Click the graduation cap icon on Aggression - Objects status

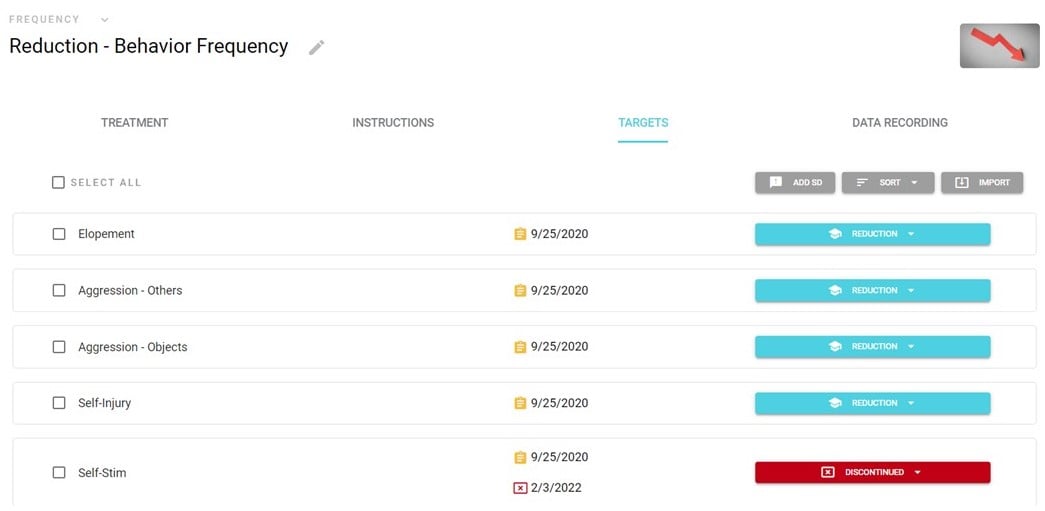click(835, 347)
